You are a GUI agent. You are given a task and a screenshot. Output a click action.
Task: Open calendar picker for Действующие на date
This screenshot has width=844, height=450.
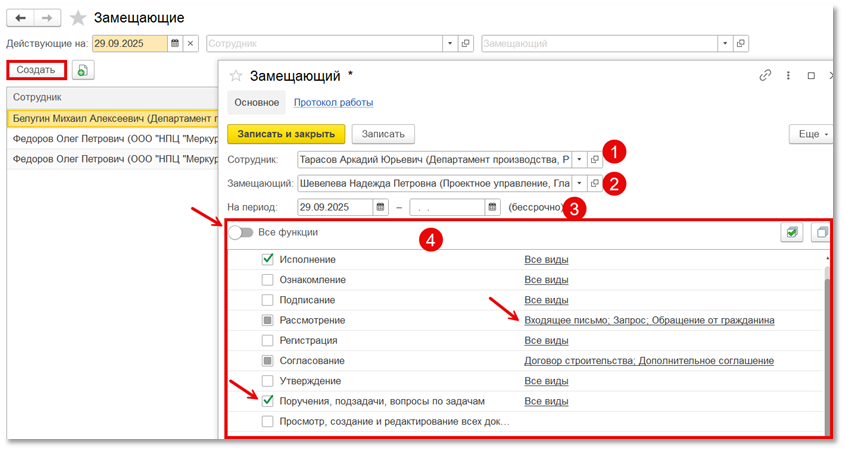(175, 44)
